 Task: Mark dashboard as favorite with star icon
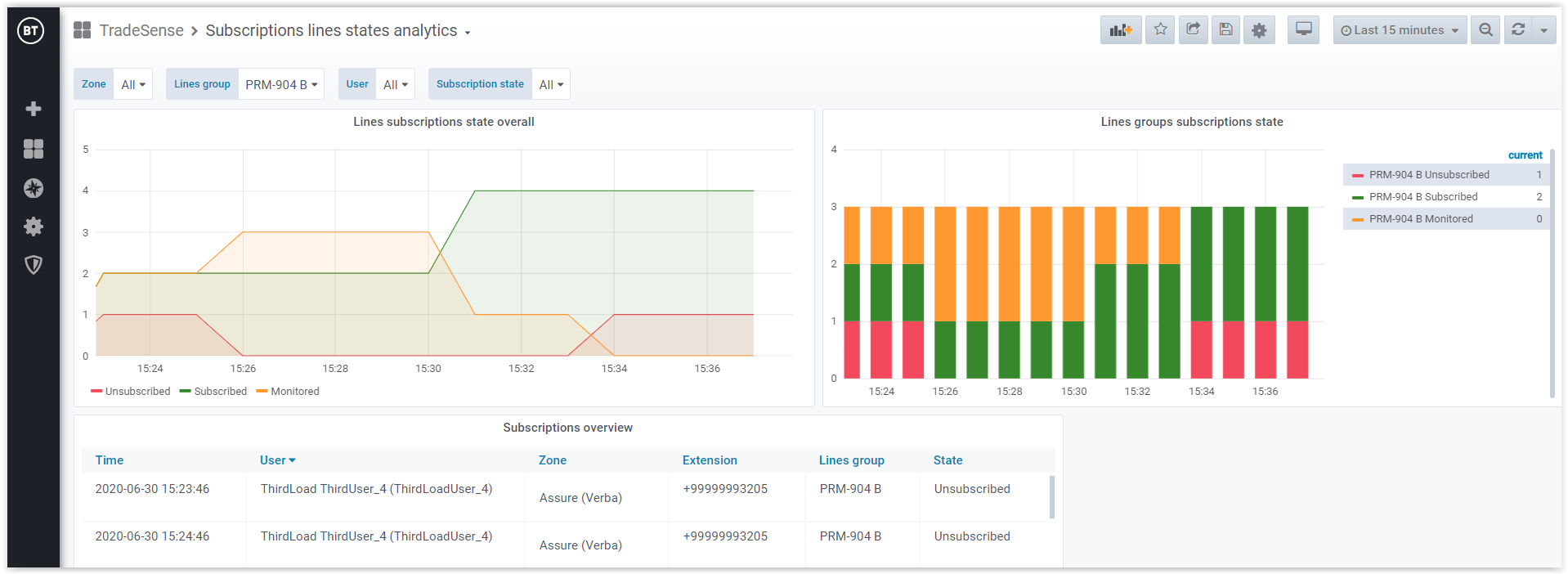point(1160,30)
